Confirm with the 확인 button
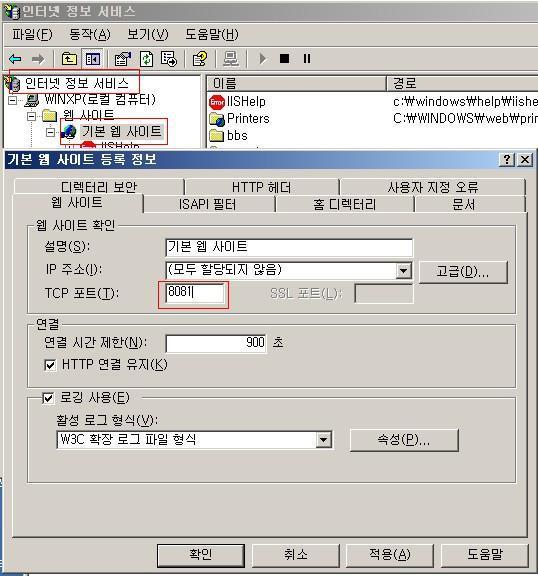The image size is (538, 576). point(201,555)
